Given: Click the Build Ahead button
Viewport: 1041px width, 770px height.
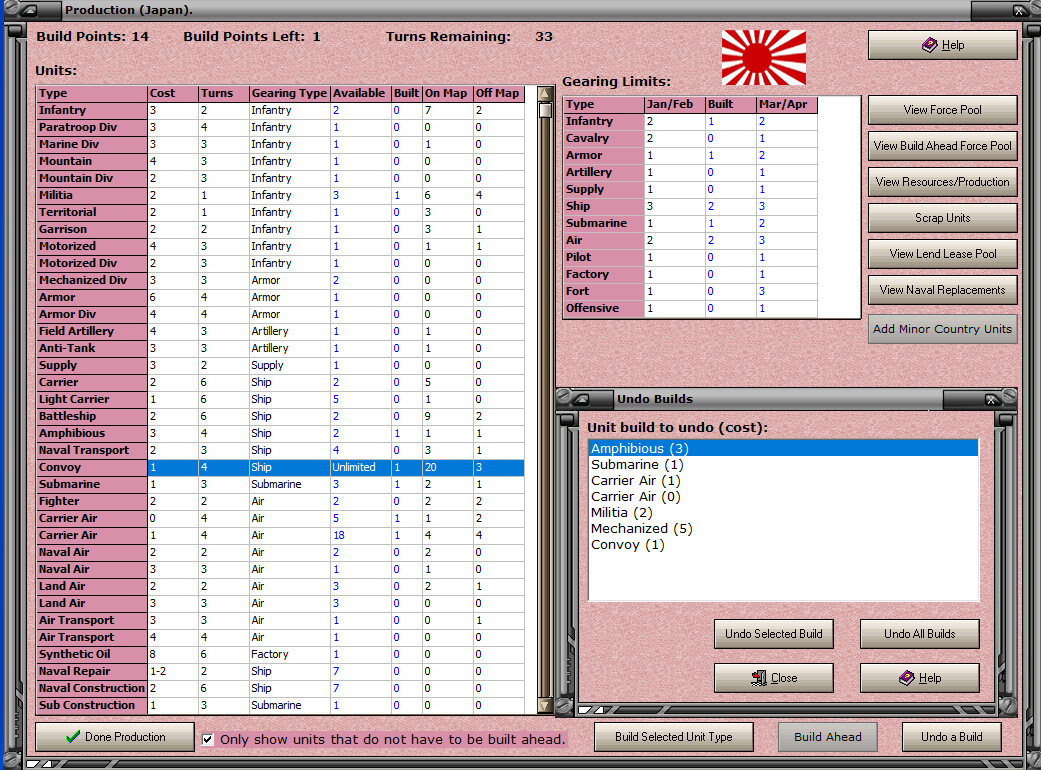Looking at the screenshot, I should point(827,737).
